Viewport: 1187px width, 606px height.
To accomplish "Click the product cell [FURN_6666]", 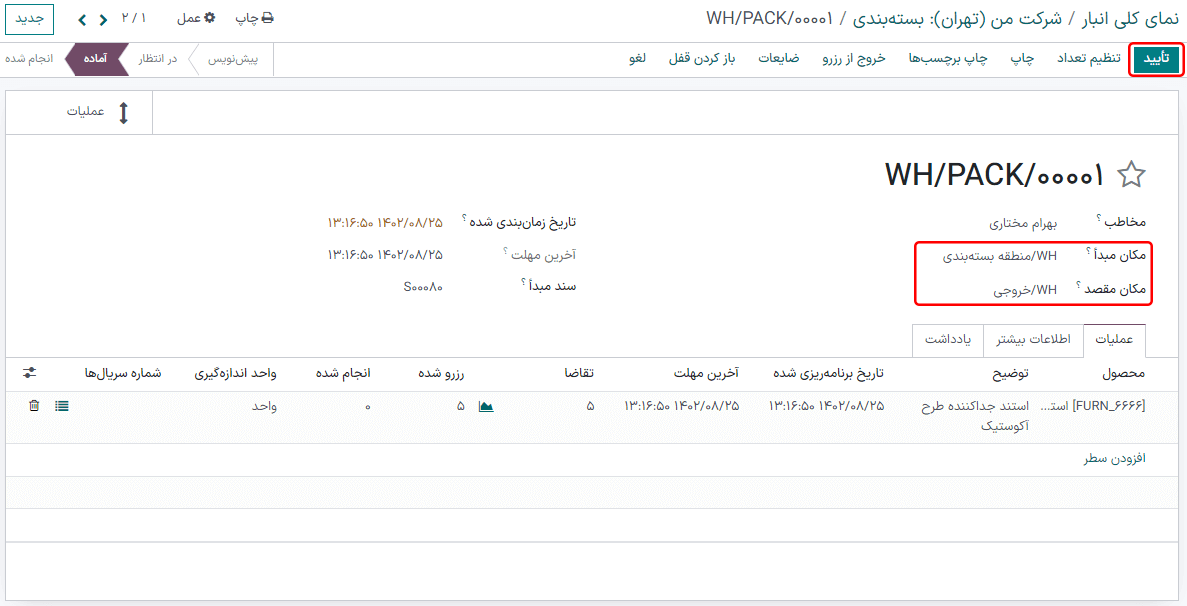I will 1092,406.
